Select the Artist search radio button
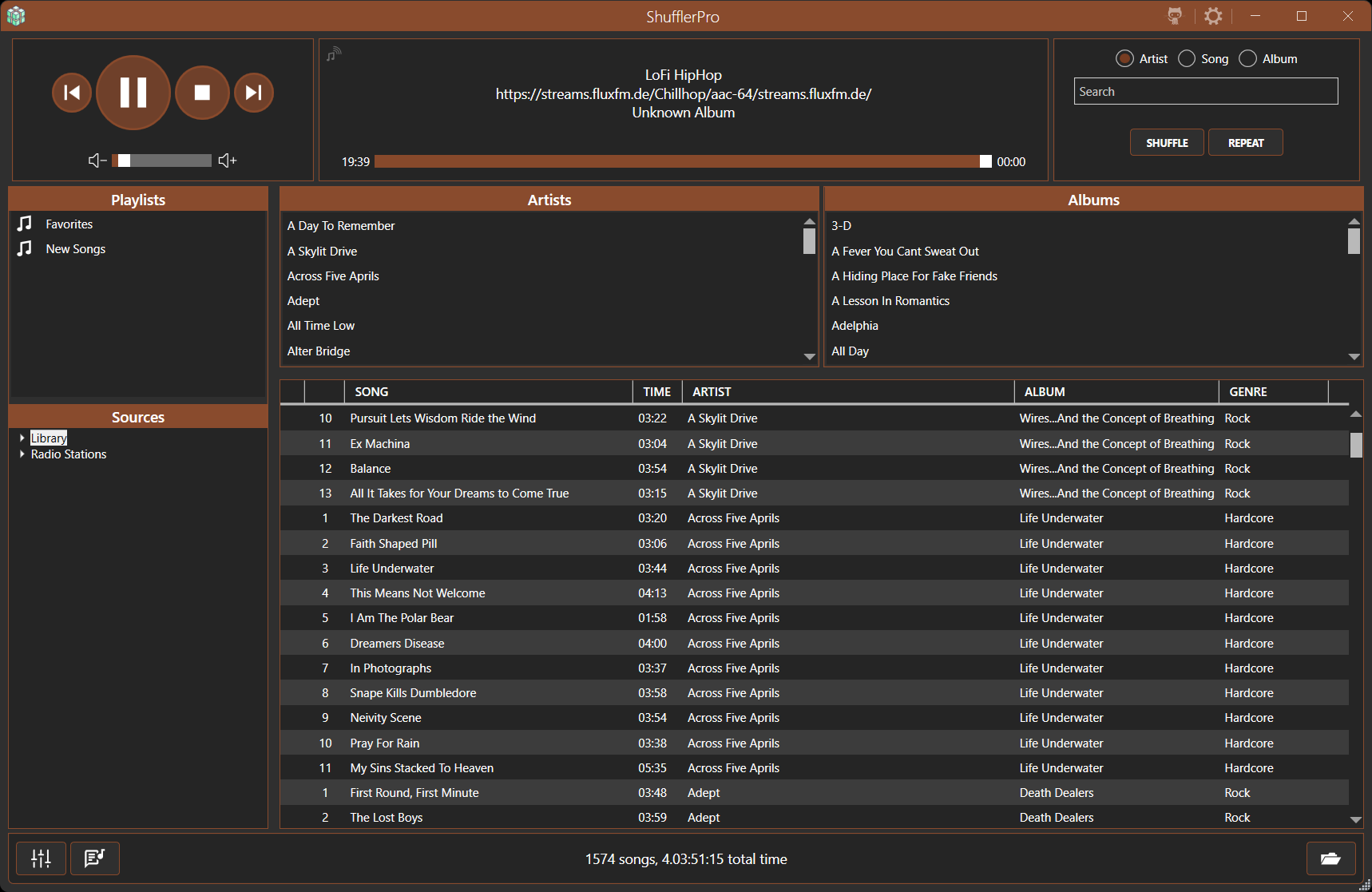The width and height of the screenshot is (1372, 892). click(1124, 58)
